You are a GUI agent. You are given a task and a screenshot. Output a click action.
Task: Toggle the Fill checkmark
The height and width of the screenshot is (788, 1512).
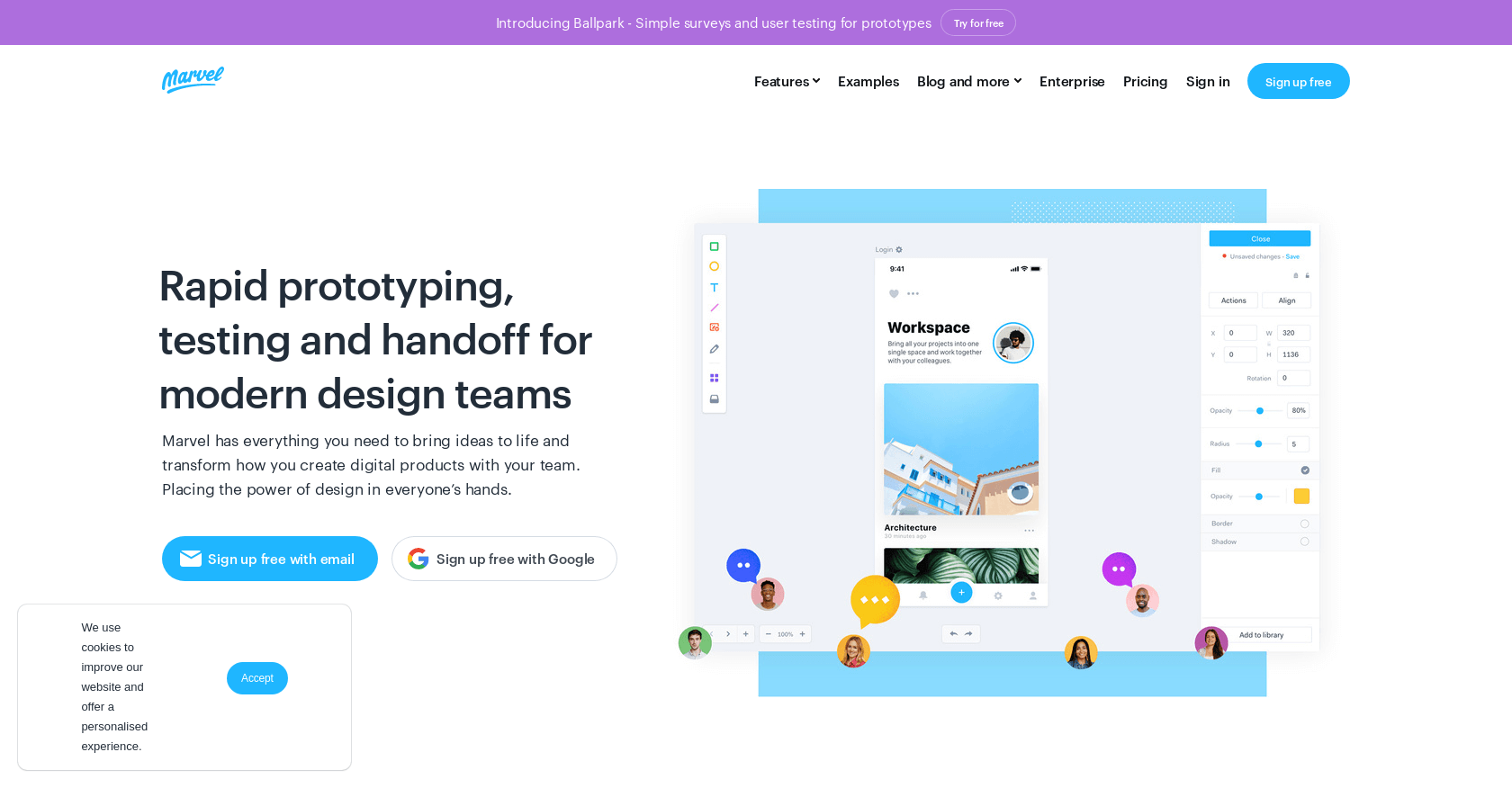(1305, 470)
